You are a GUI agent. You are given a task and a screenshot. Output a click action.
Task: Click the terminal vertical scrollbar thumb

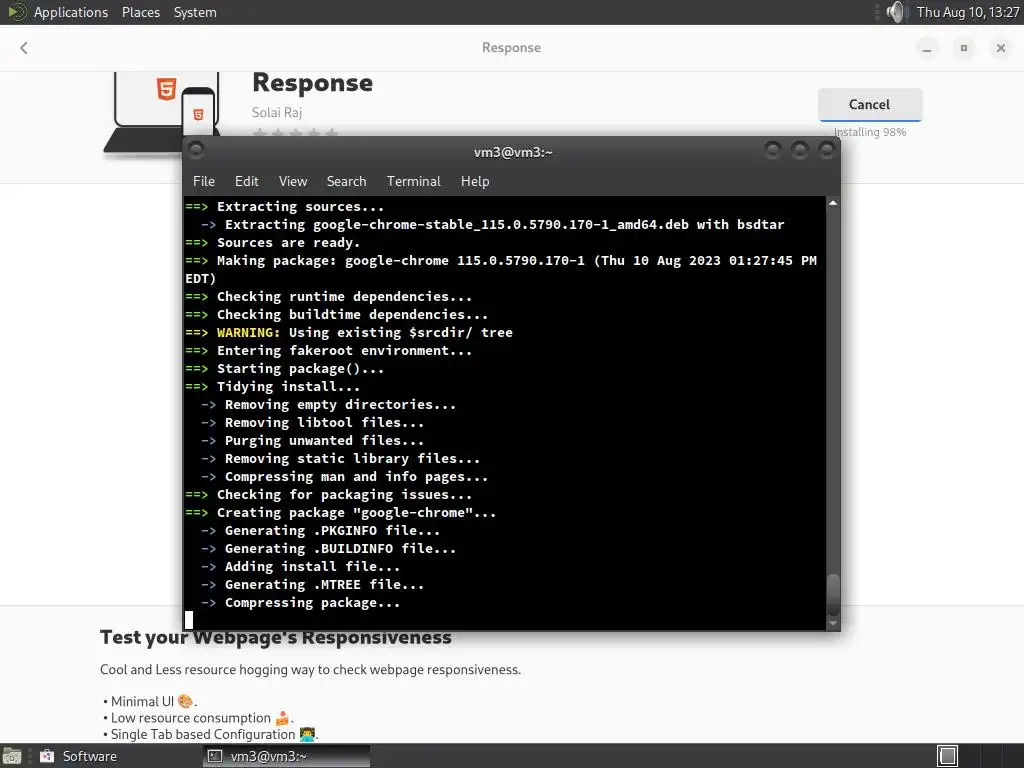833,594
